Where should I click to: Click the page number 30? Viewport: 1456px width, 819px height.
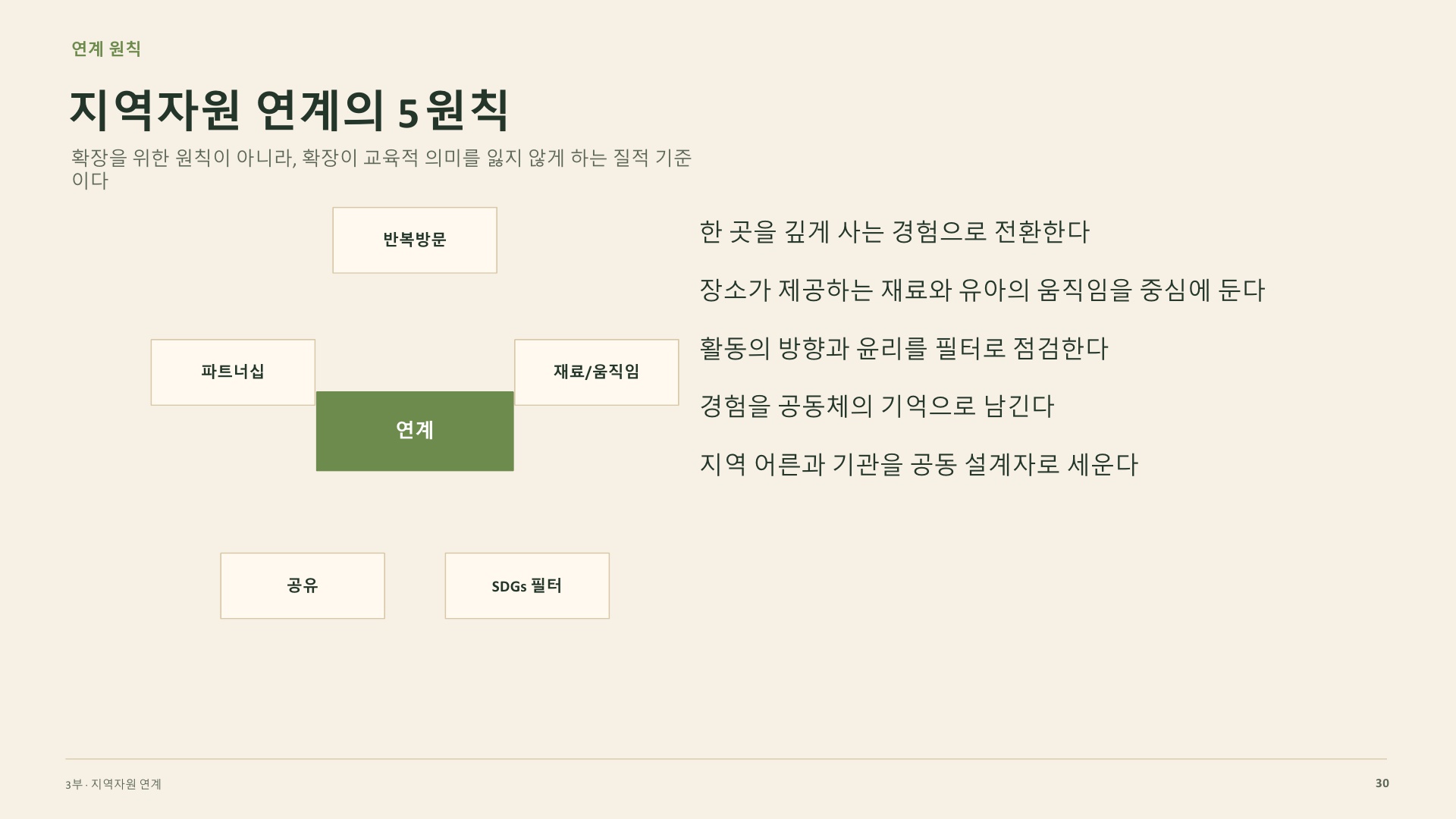(1382, 783)
